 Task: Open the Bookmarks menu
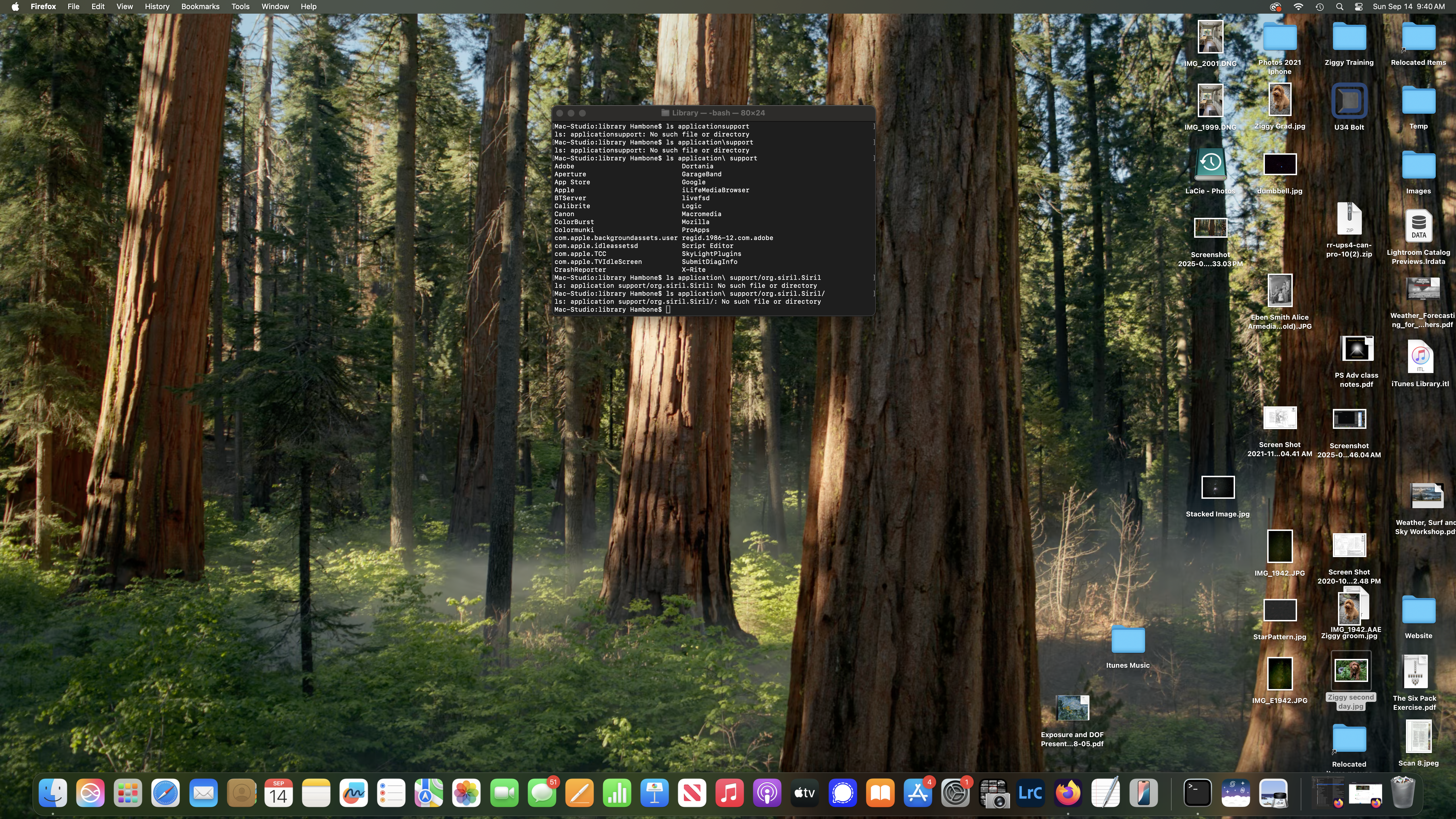[x=200, y=7]
